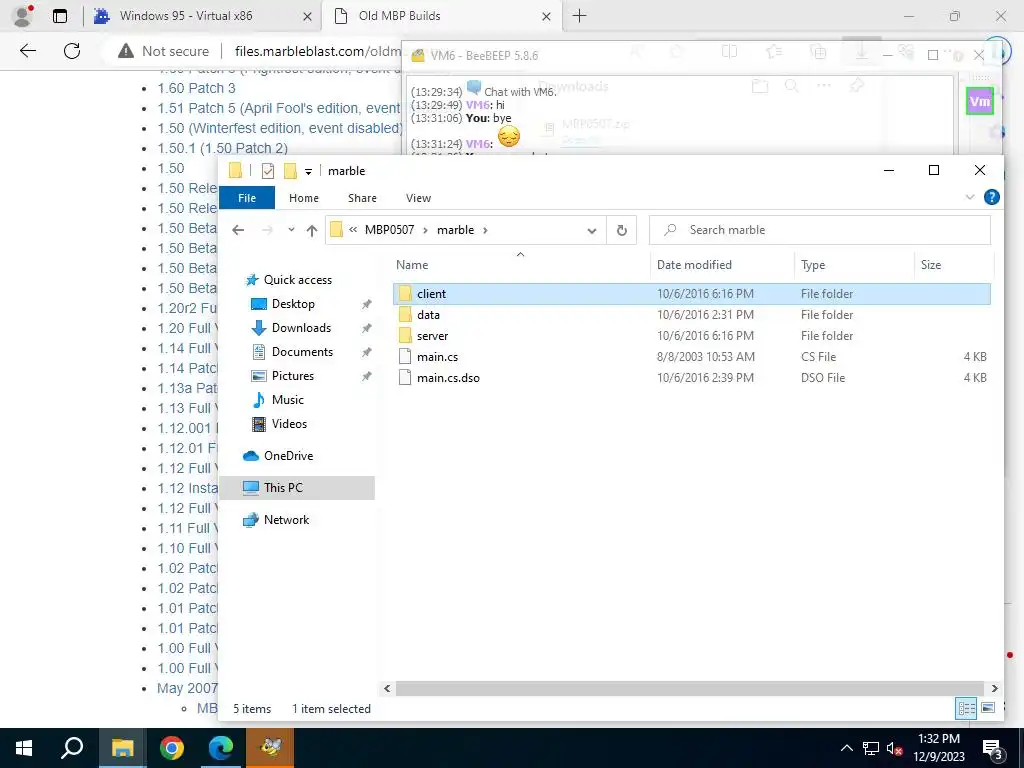Open Music in navigation pane

[287, 400]
